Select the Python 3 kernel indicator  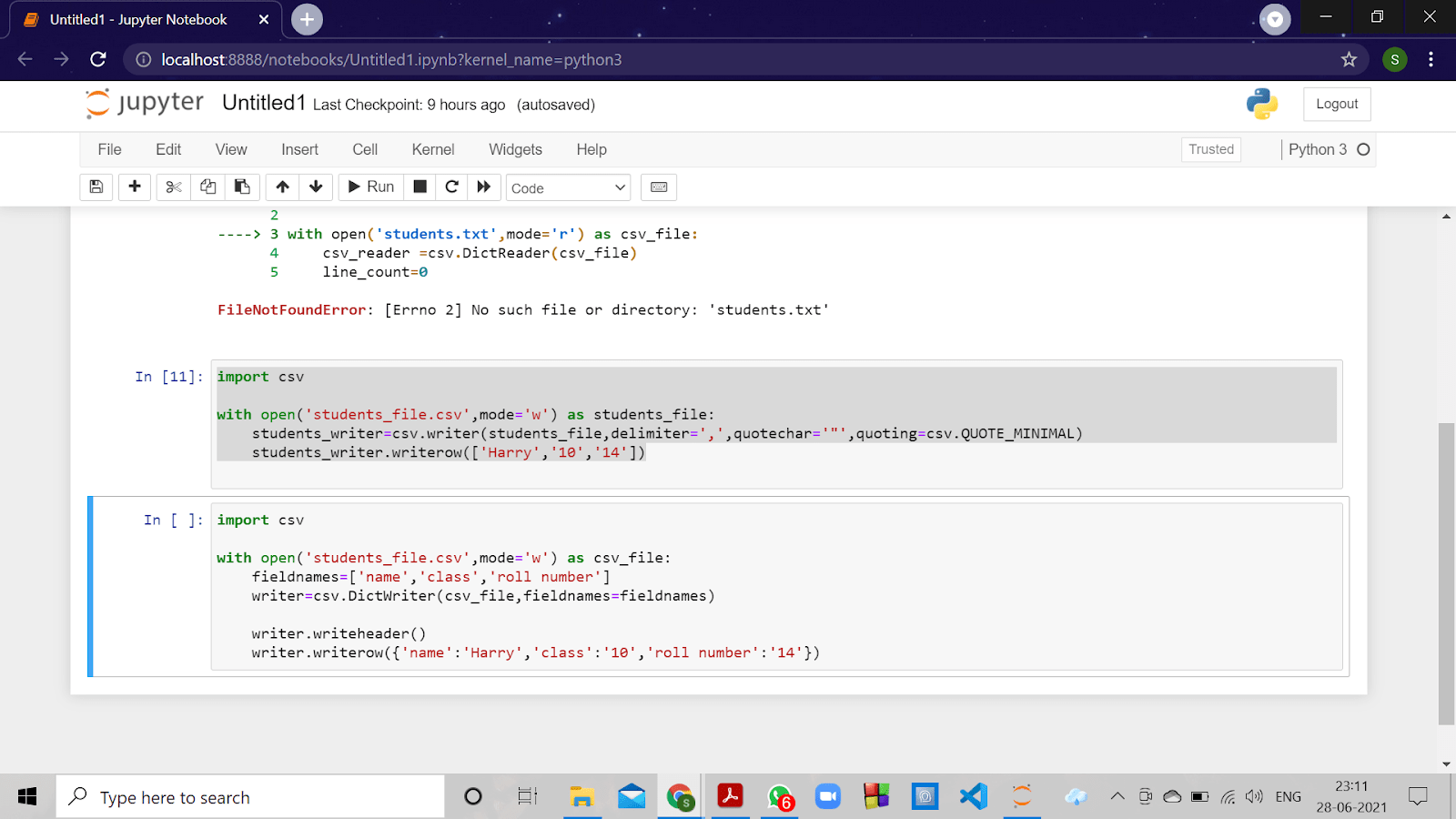(x=1320, y=149)
